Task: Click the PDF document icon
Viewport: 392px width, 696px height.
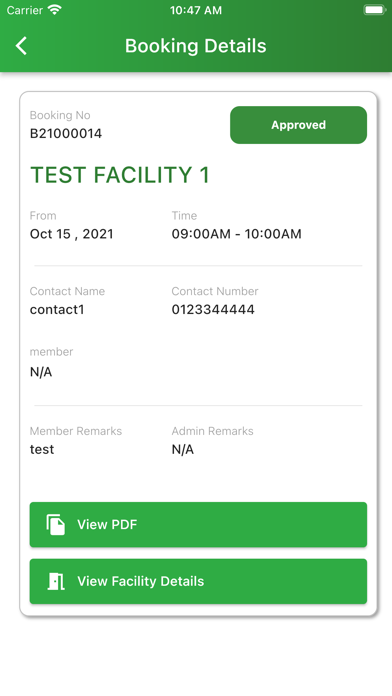Action: click(56, 525)
